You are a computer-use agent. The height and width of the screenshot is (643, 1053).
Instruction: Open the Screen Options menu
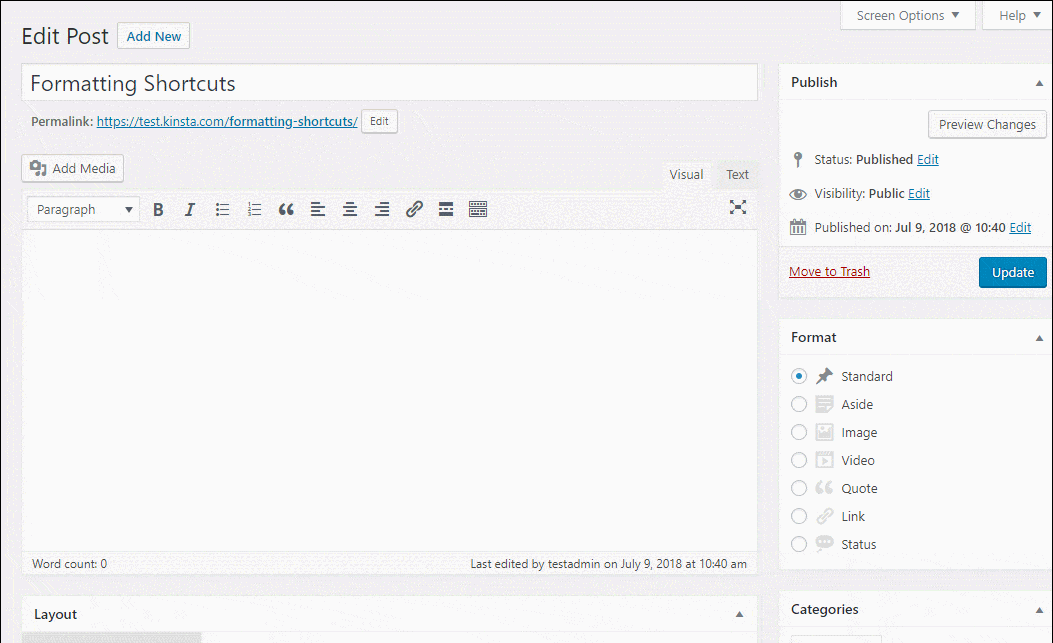coord(907,15)
